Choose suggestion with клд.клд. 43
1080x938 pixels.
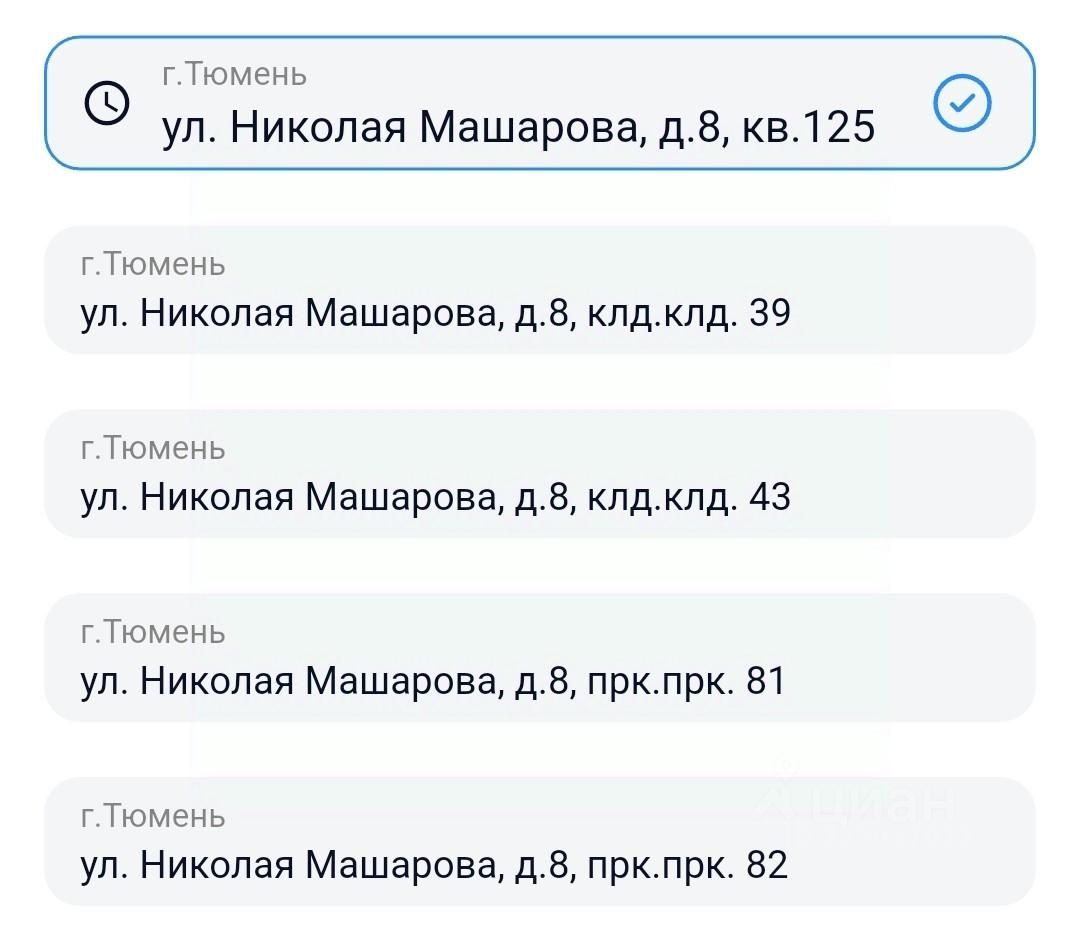coord(435,497)
